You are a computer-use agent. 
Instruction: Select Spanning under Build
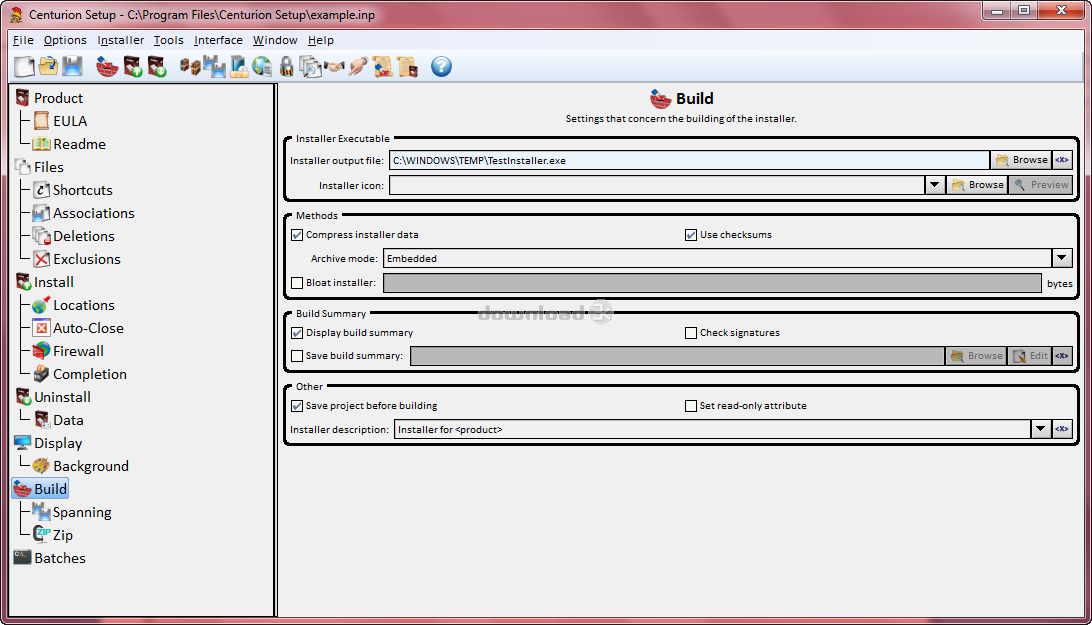point(81,512)
